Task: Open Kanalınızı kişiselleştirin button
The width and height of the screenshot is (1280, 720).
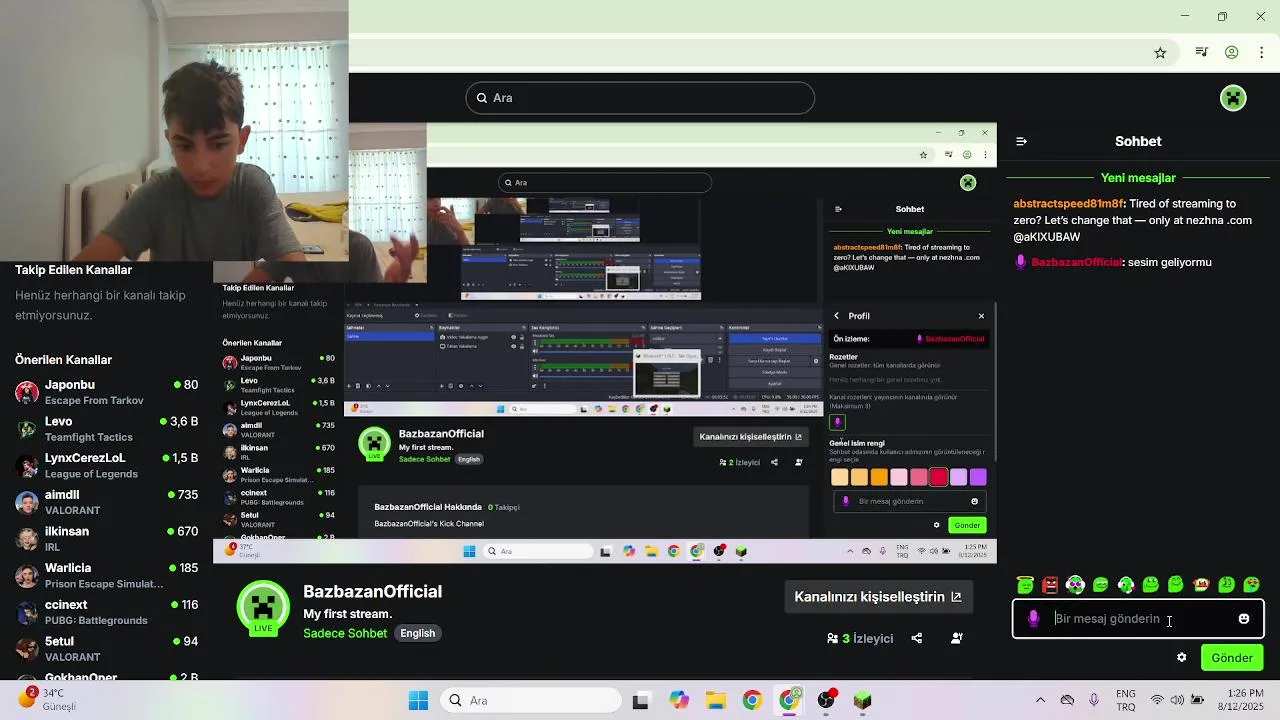Action: [878, 597]
